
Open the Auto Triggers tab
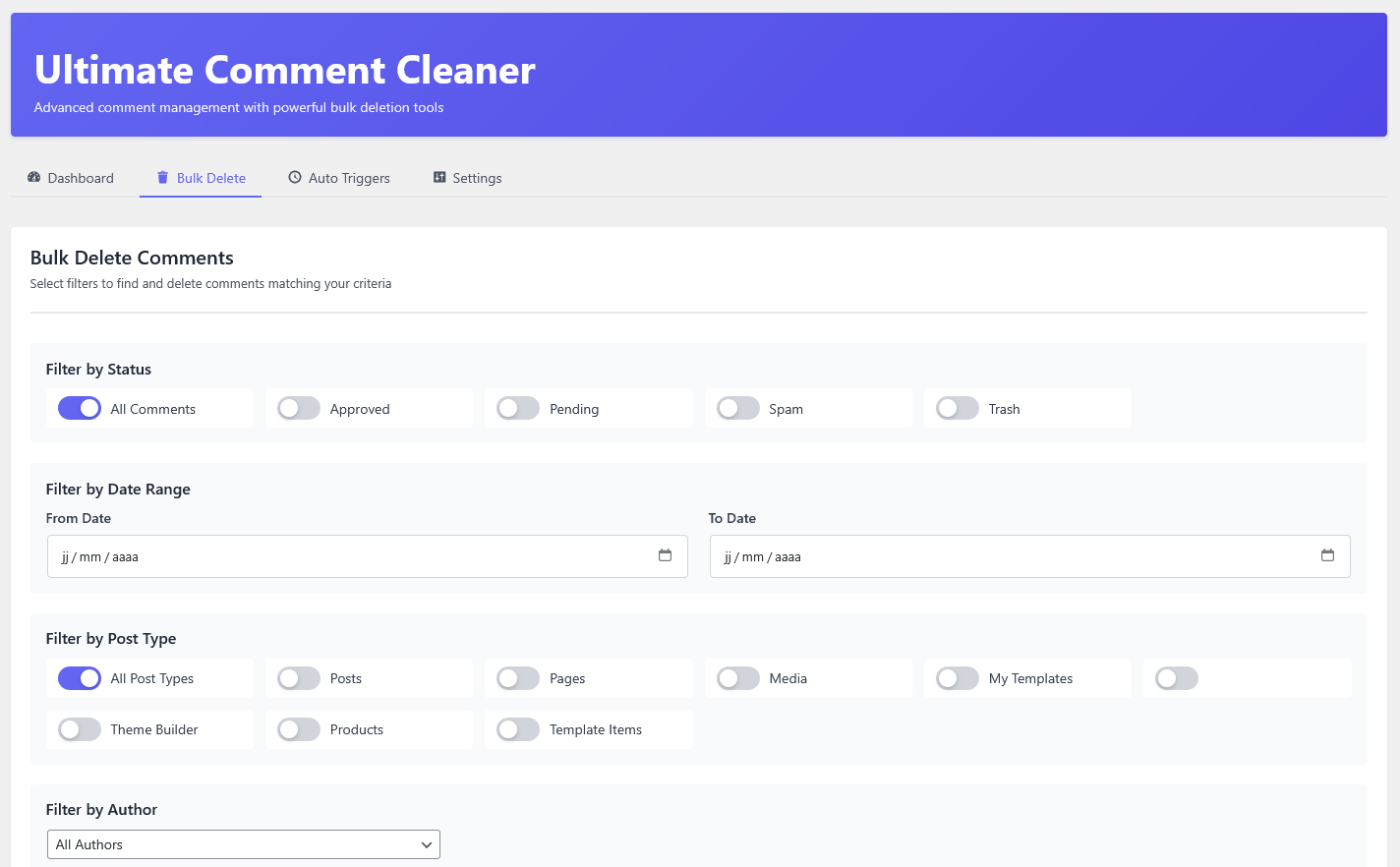click(338, 177)
